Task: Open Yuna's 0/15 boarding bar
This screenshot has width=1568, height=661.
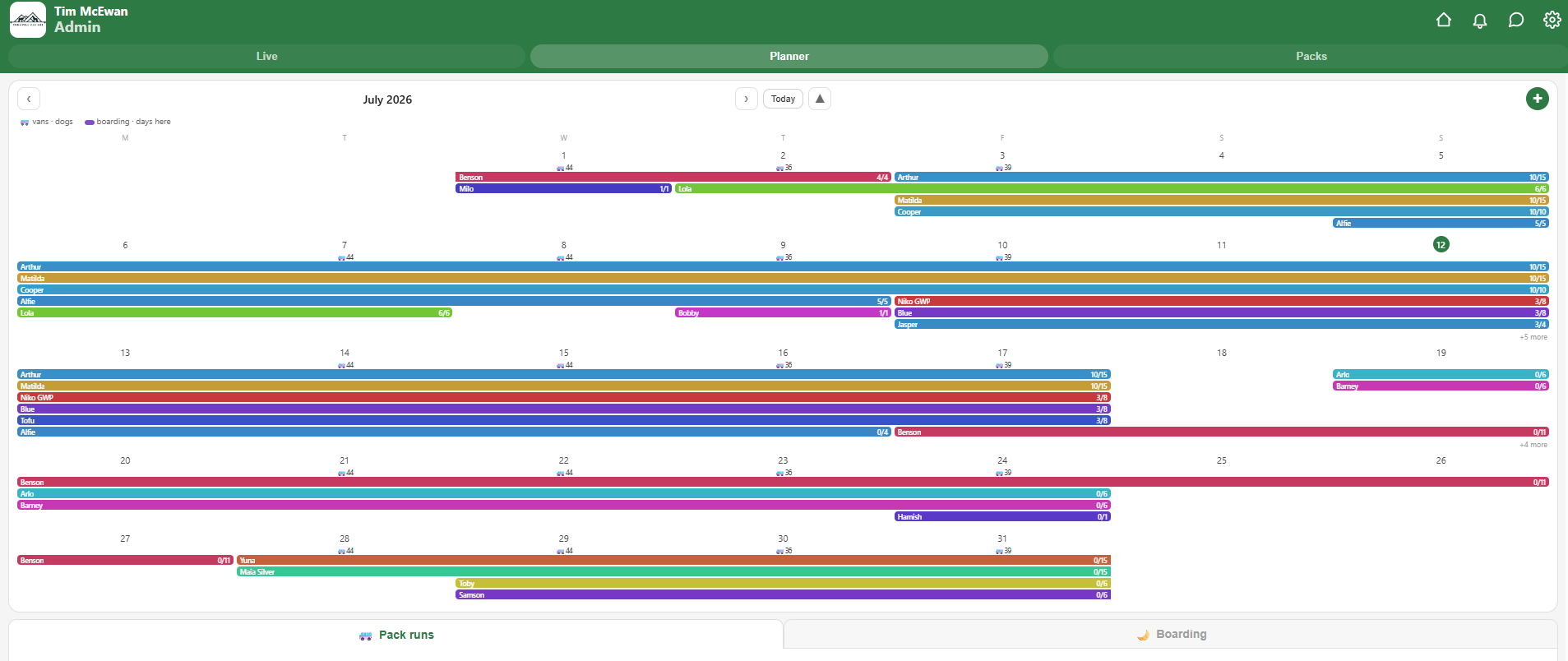Action: pos(673,561)
